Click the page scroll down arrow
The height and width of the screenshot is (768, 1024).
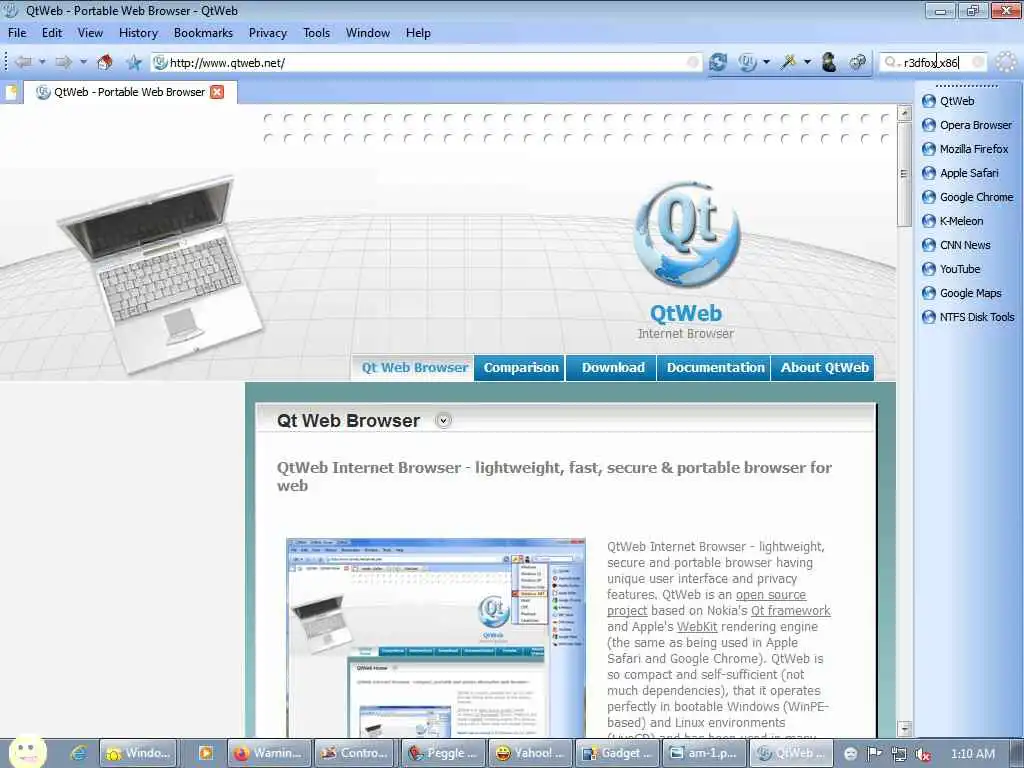pyautogui.click(x=904, y=728)
